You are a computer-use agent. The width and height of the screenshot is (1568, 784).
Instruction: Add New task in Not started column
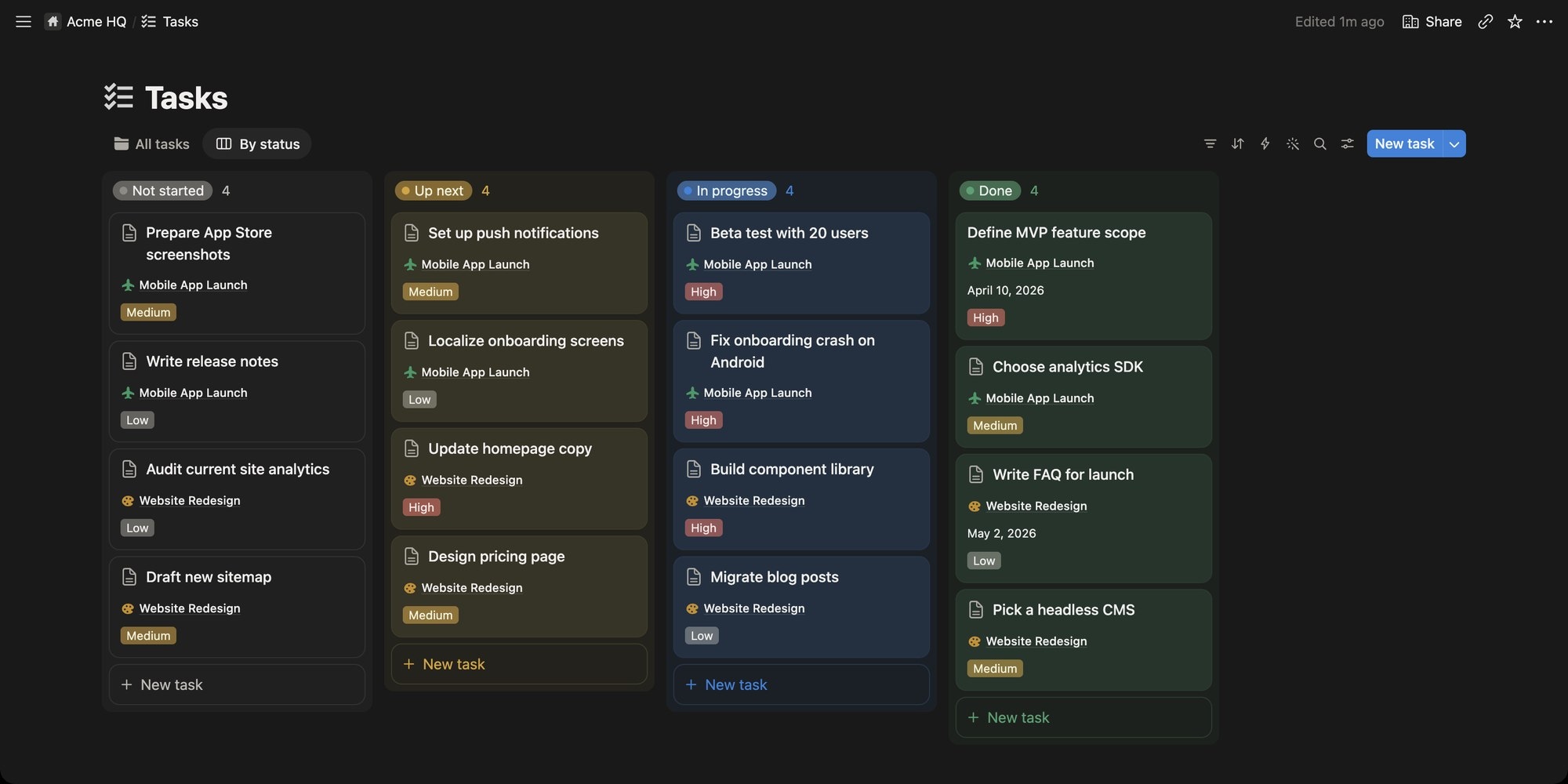coord(237,684)
